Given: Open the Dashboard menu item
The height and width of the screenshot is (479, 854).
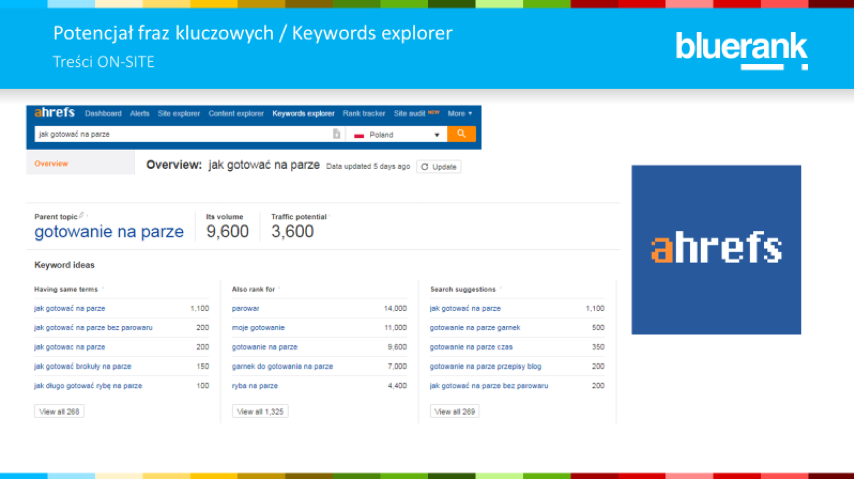Looking at the screenshot, I should [103, 113].
